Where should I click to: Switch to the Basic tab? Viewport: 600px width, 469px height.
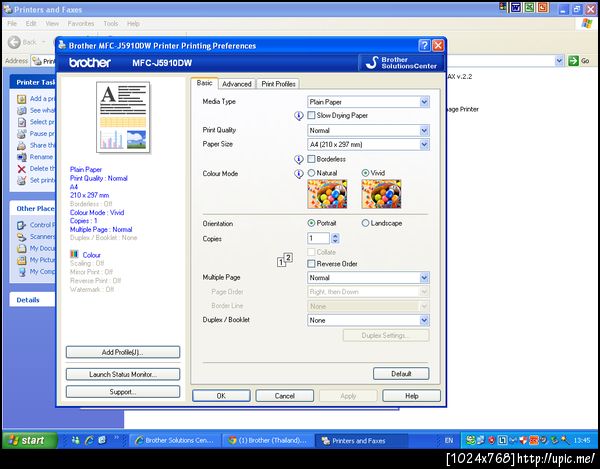click(x=204, y=83)
